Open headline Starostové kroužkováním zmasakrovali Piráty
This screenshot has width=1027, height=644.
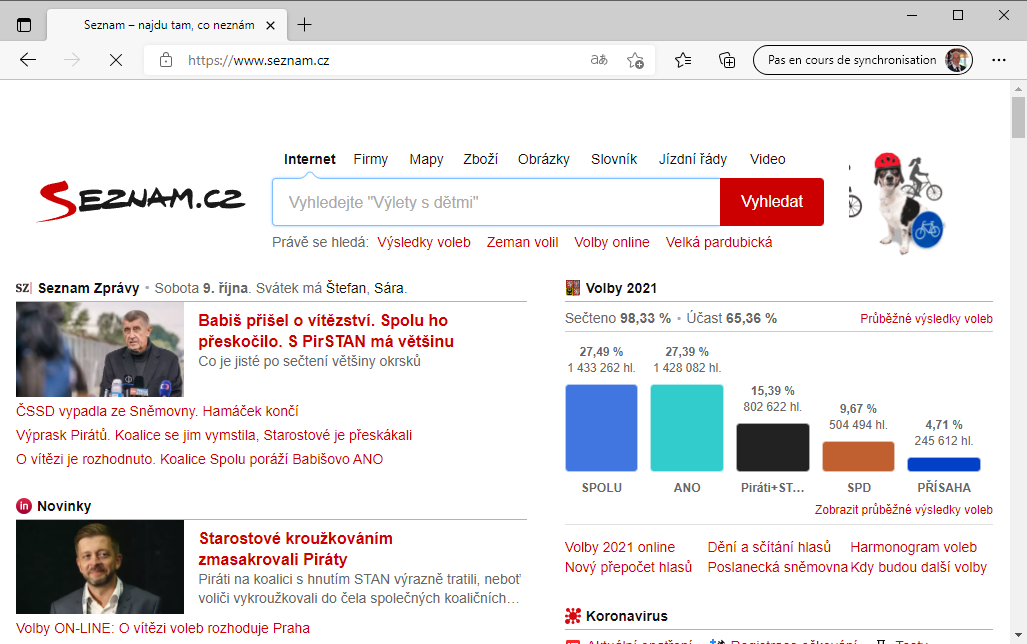click(296, 549)
